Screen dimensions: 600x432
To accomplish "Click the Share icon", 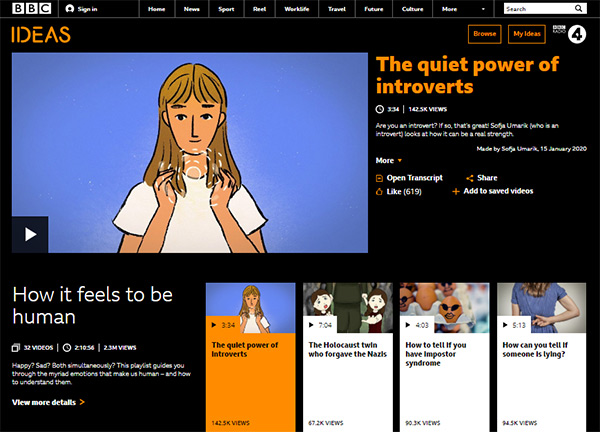I will pos(470,178).
